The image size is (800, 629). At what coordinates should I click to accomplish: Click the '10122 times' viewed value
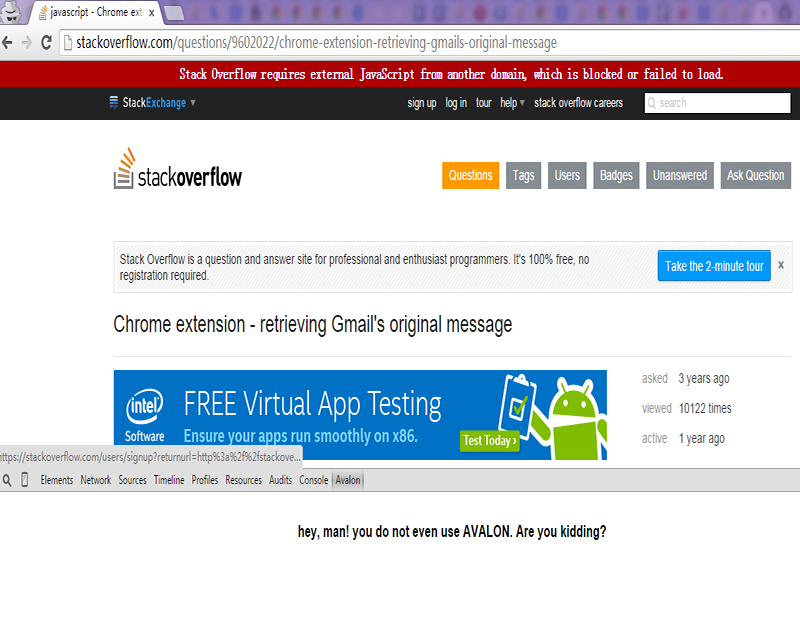705,408
